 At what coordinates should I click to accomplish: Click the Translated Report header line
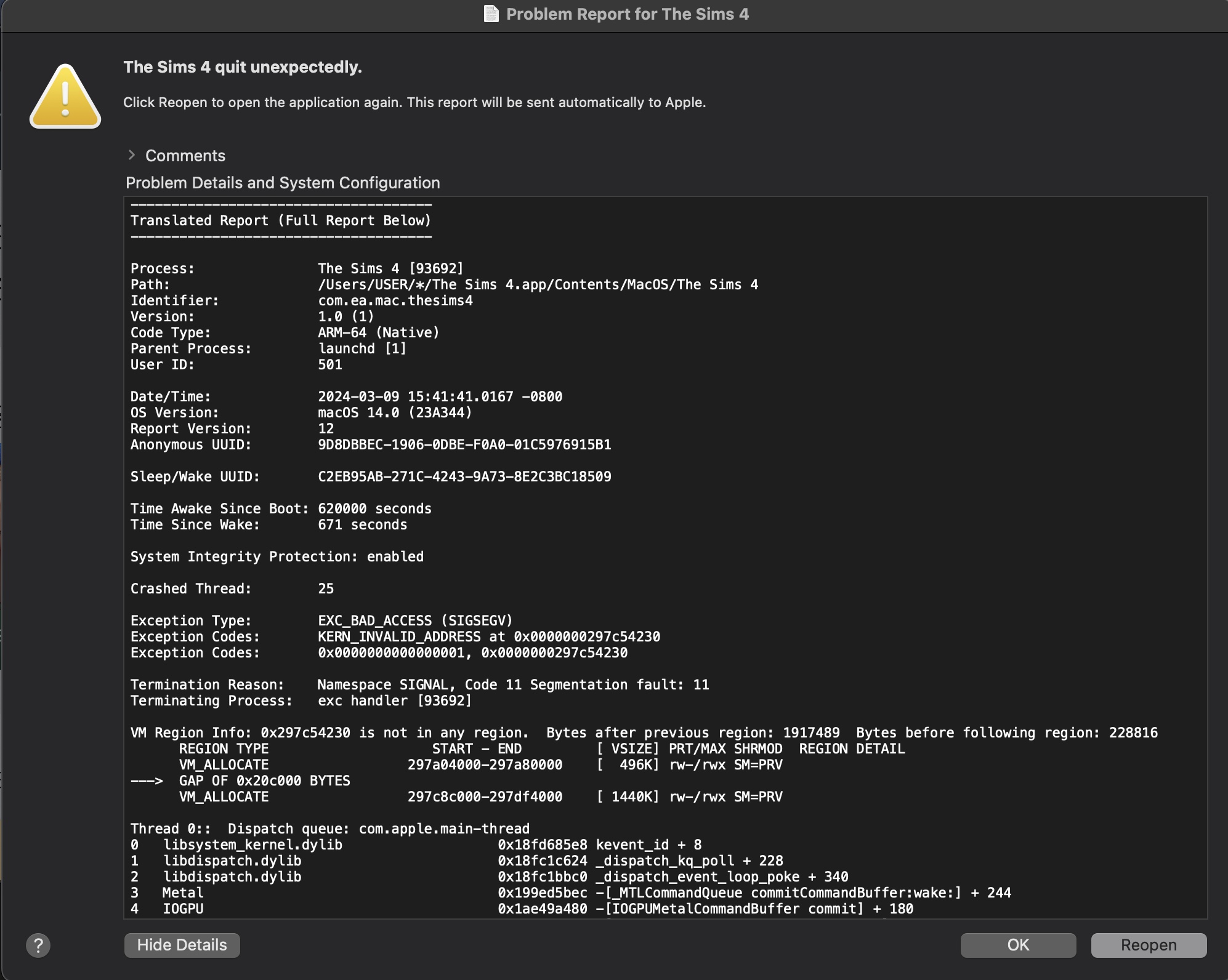[x=281, y=220]
